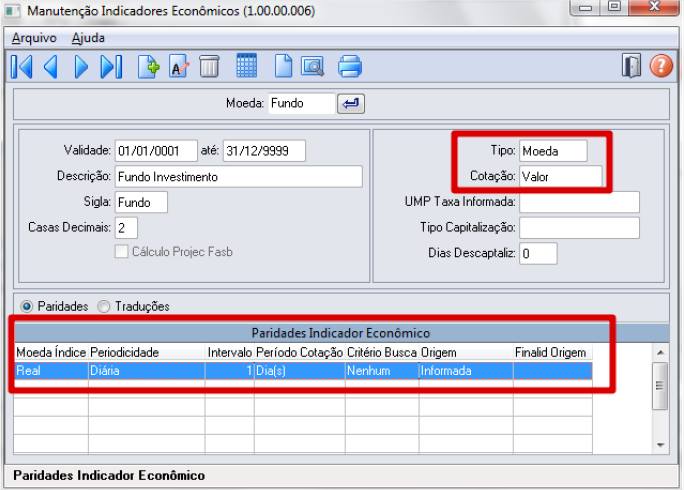The height and width of the screenshot is (490, 684).
Task: Select the Paridades radio button
Action: (x=27, y=306)
